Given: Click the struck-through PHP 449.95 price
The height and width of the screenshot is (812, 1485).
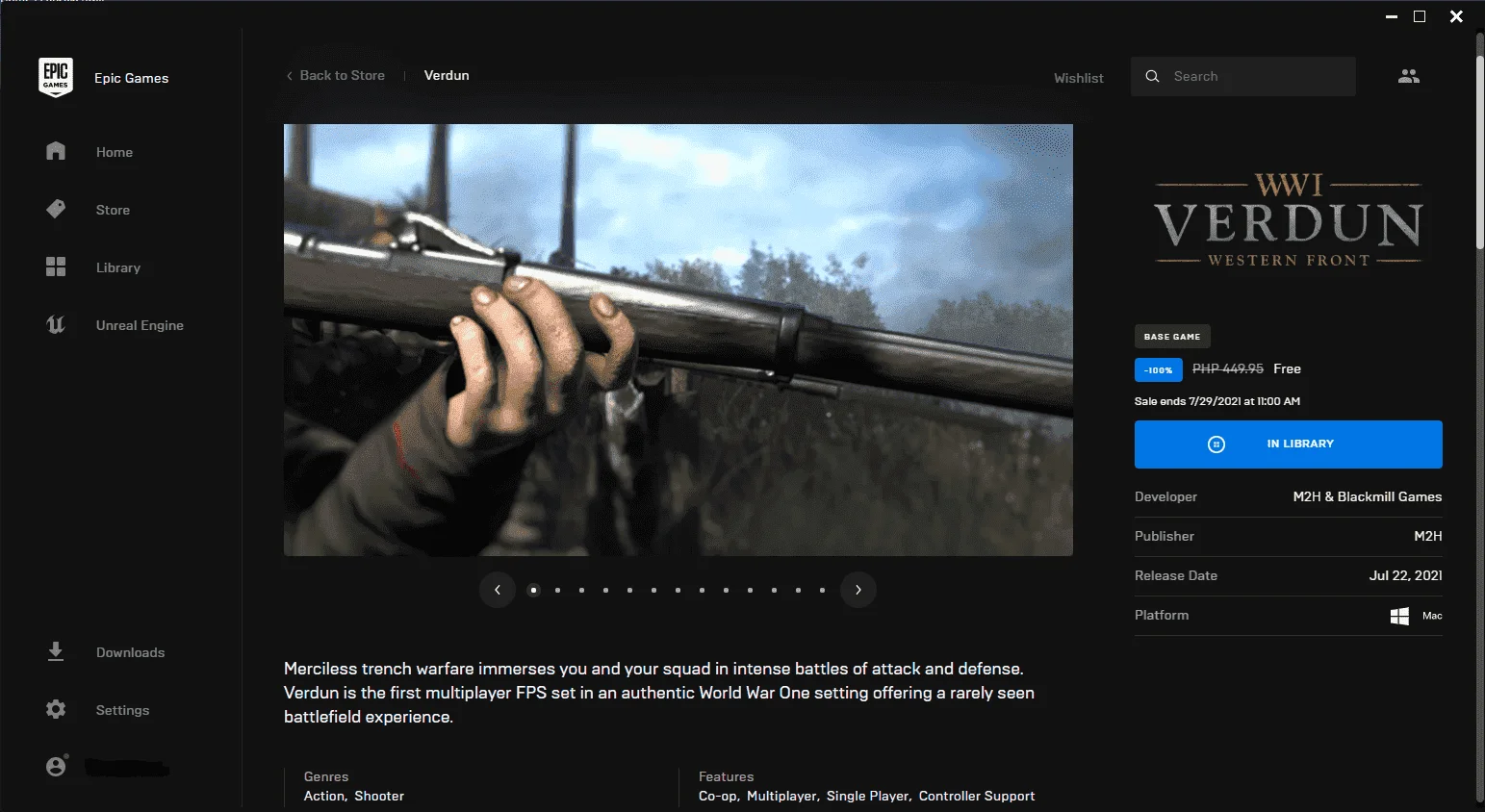Looking at the screenshot, I should click(x=1228, y=368).
